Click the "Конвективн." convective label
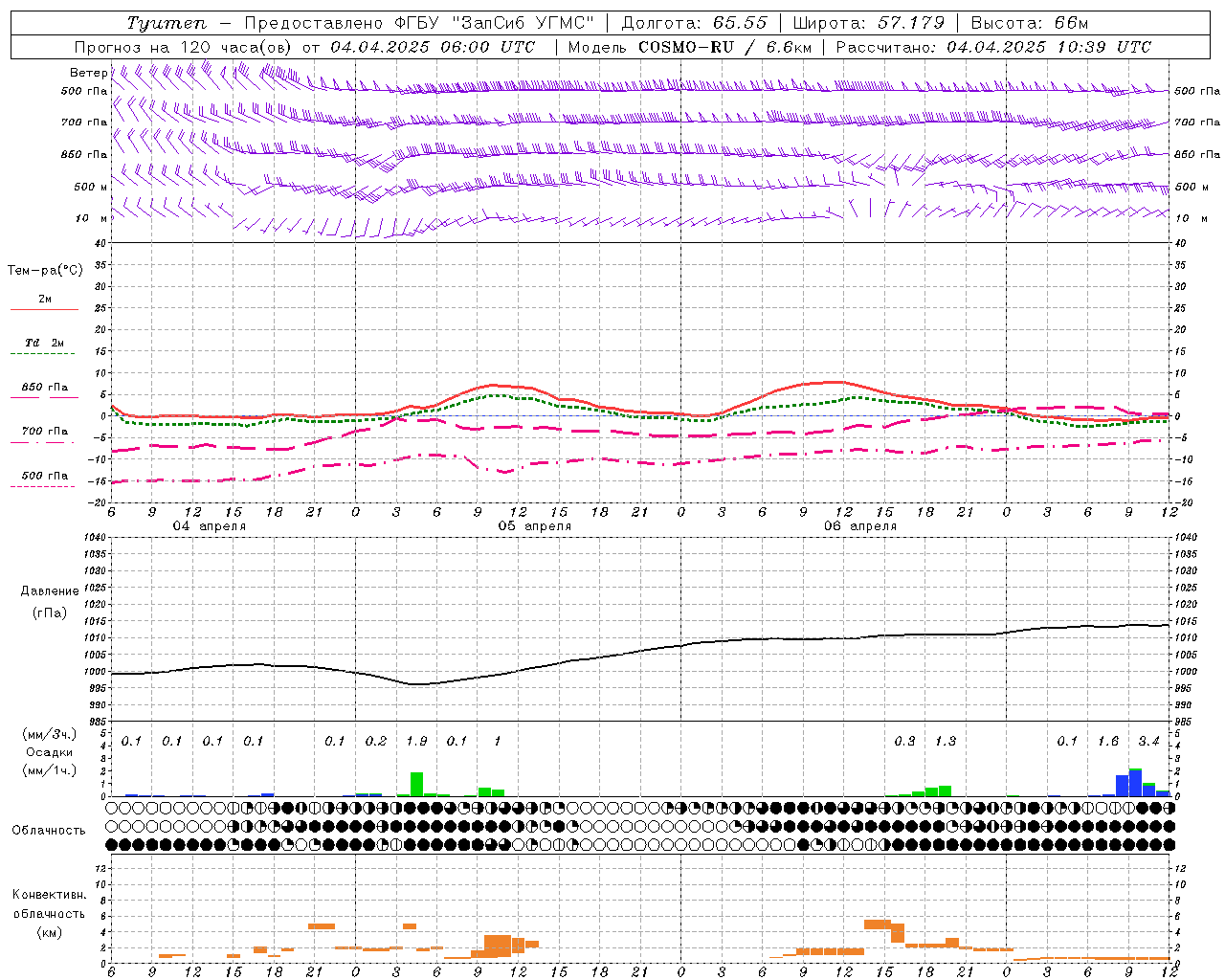Image resolution: width=1225 pixels, height=980 pixels. coord(49,895)
